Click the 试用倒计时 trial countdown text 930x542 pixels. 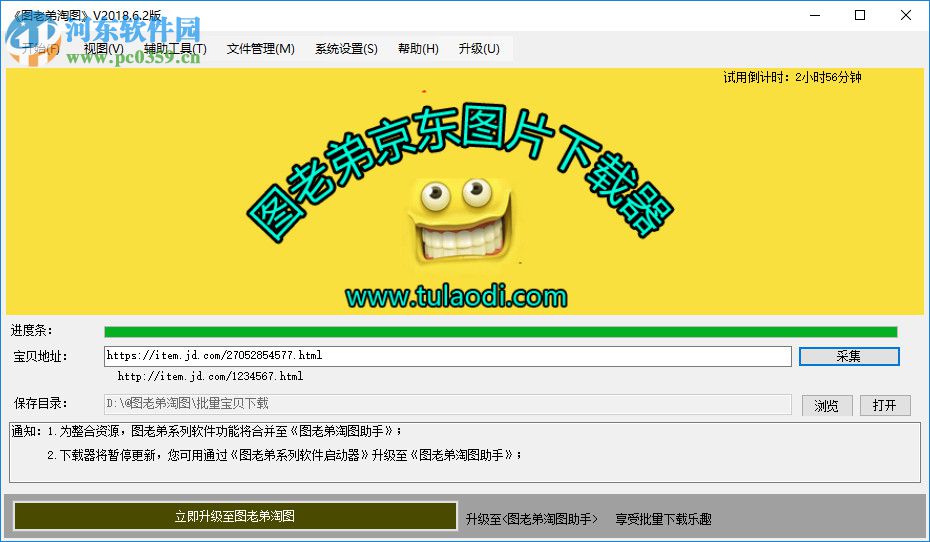(792, 77)
